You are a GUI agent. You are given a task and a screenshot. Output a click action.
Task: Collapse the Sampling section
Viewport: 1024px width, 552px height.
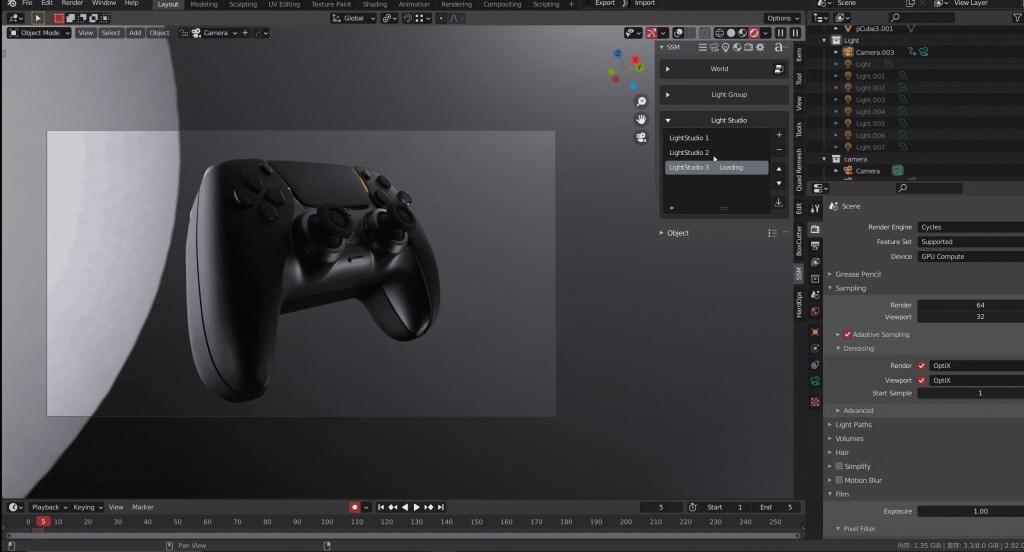click(850, 288)
